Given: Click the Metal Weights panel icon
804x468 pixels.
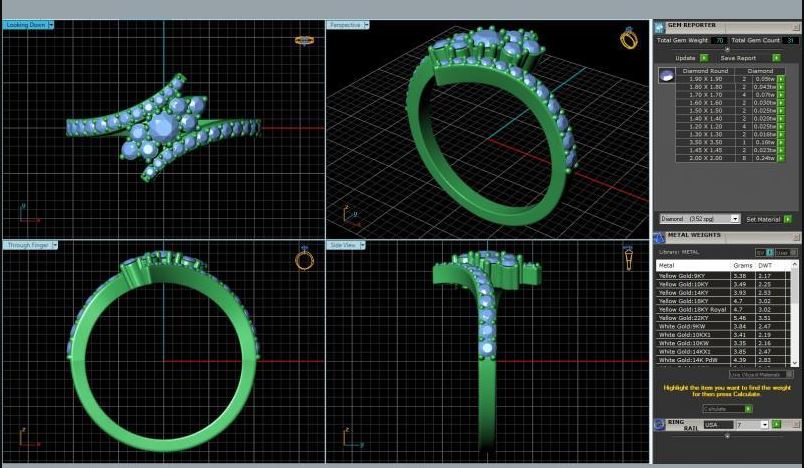Looking at the screenshot, I should 659,237.
